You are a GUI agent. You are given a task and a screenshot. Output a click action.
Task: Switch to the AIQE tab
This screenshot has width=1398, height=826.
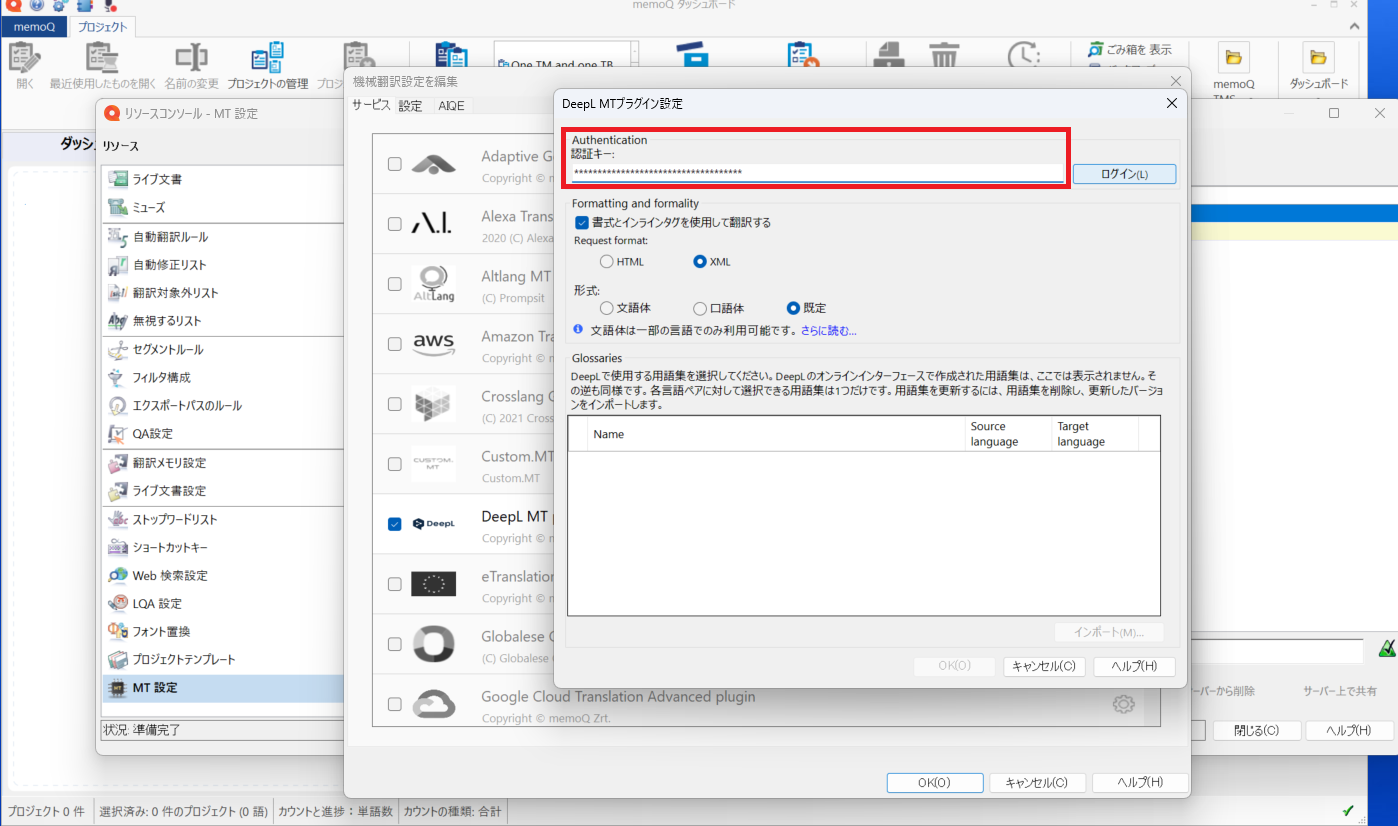point(451,105)
